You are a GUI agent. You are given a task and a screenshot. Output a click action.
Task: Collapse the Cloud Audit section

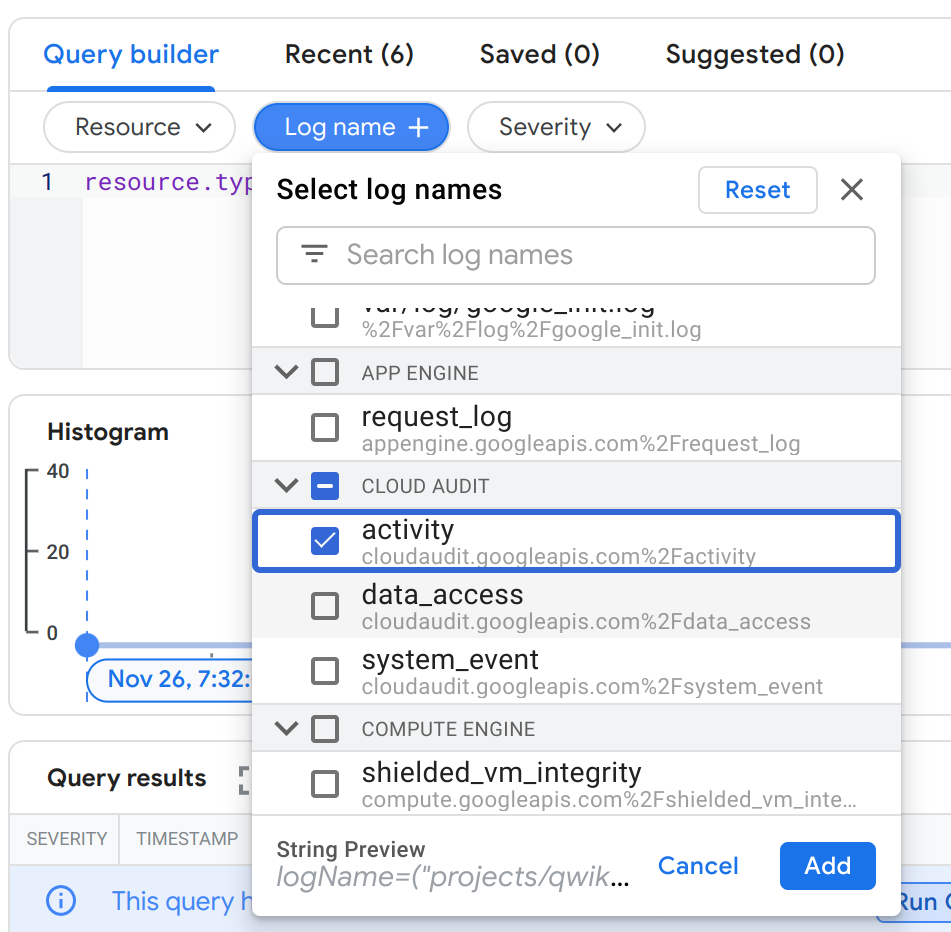pos(287,486)
